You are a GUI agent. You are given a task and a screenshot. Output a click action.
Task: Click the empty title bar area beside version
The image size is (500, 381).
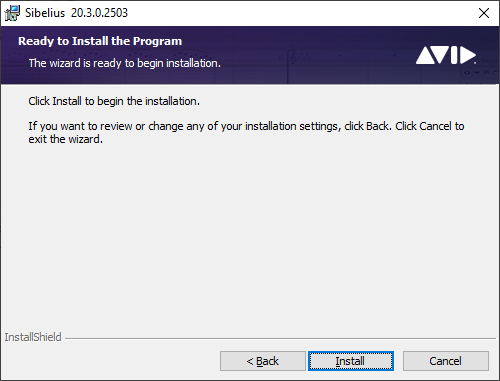point(300,13)
